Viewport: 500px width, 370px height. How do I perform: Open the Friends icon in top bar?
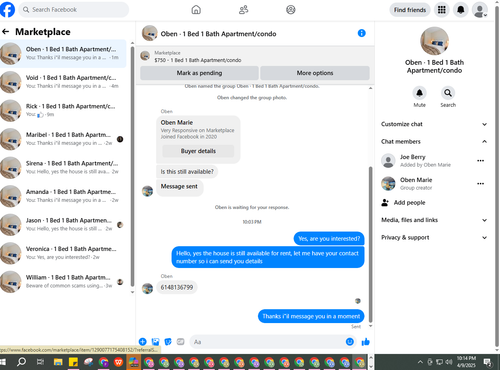(244, 10)
